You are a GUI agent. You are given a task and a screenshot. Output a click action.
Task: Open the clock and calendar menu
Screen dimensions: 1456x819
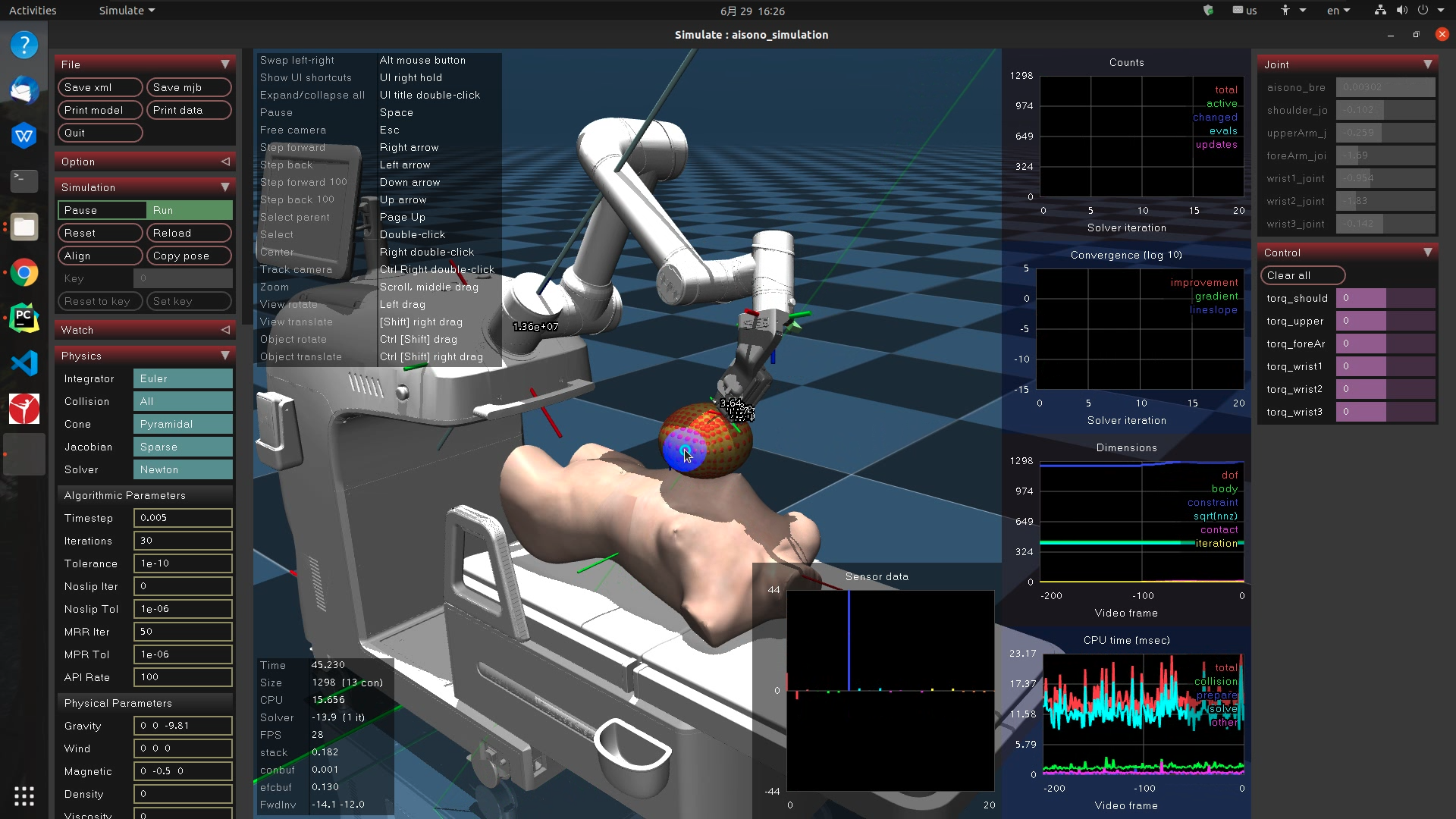[x=752, y=11]
